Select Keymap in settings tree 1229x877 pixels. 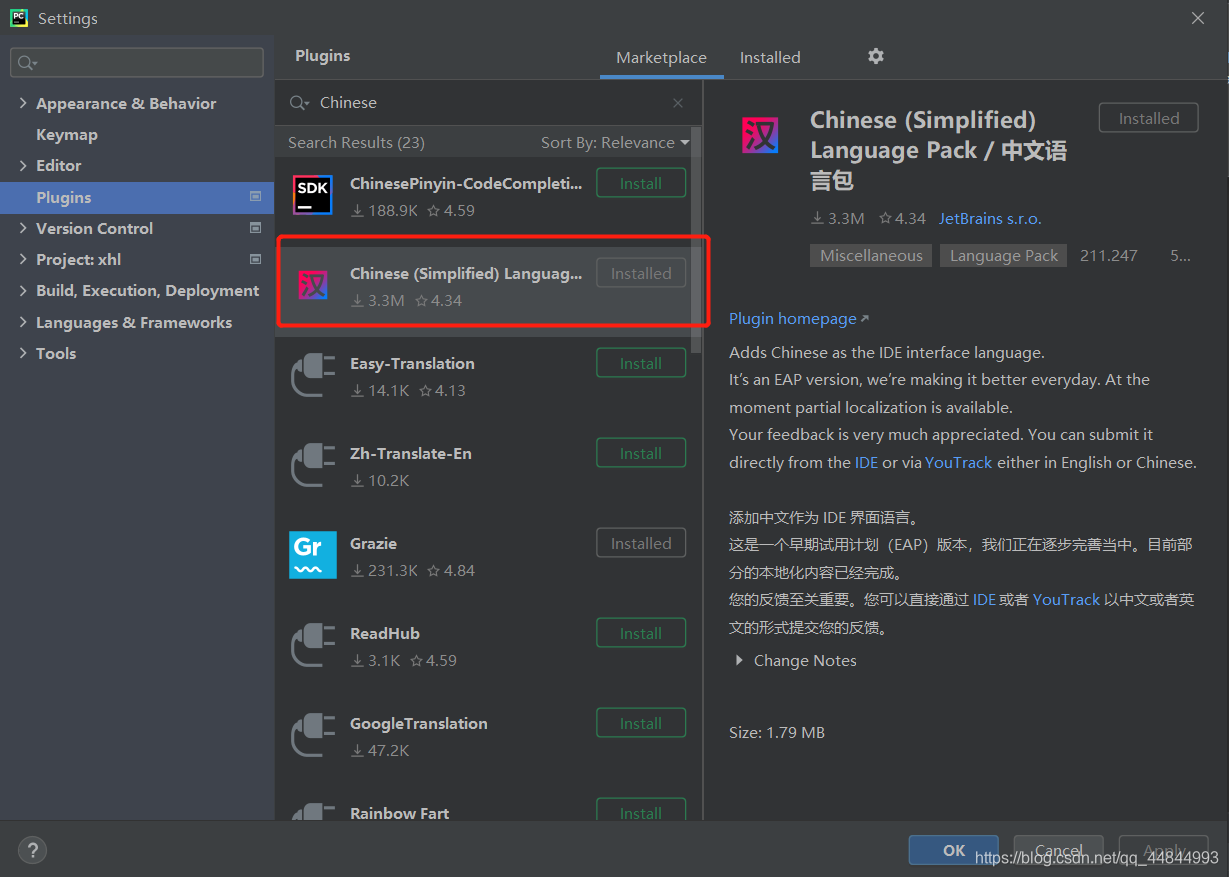67,134
